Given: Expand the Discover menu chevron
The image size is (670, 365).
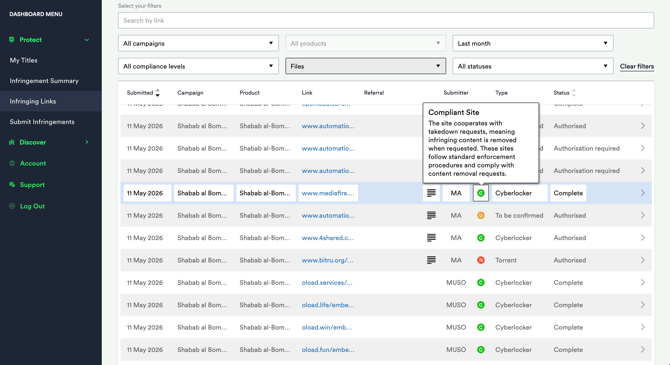Looking at the screenshot, I should 87,142.
